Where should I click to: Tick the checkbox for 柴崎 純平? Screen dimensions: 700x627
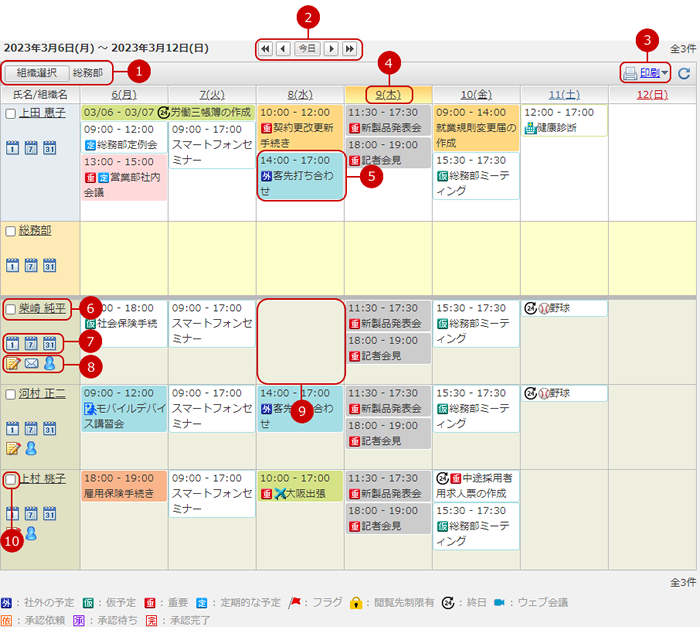click(x=11, y=309)
